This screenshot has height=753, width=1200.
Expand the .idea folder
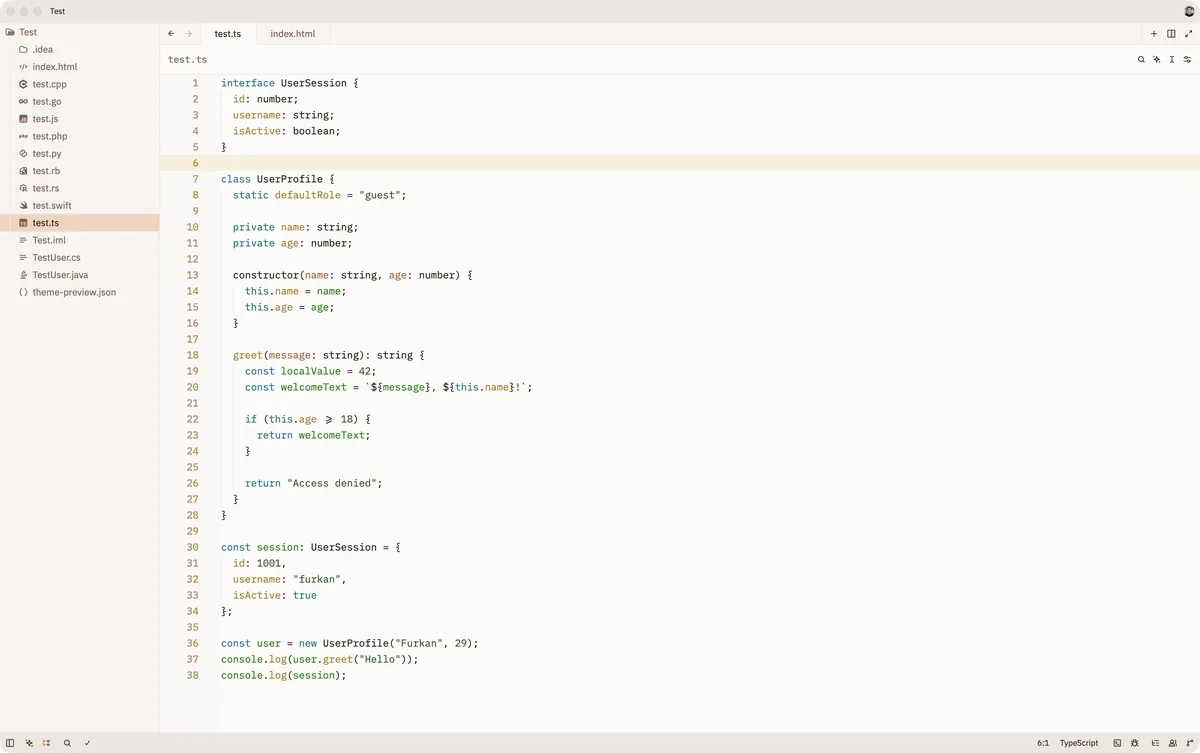click(x=80, y=49)
